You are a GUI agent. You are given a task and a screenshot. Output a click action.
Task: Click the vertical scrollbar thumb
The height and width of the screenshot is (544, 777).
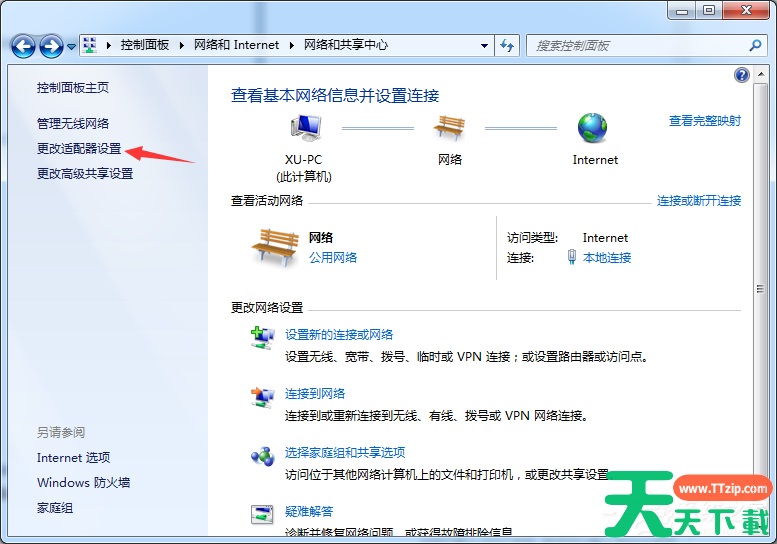761,287
